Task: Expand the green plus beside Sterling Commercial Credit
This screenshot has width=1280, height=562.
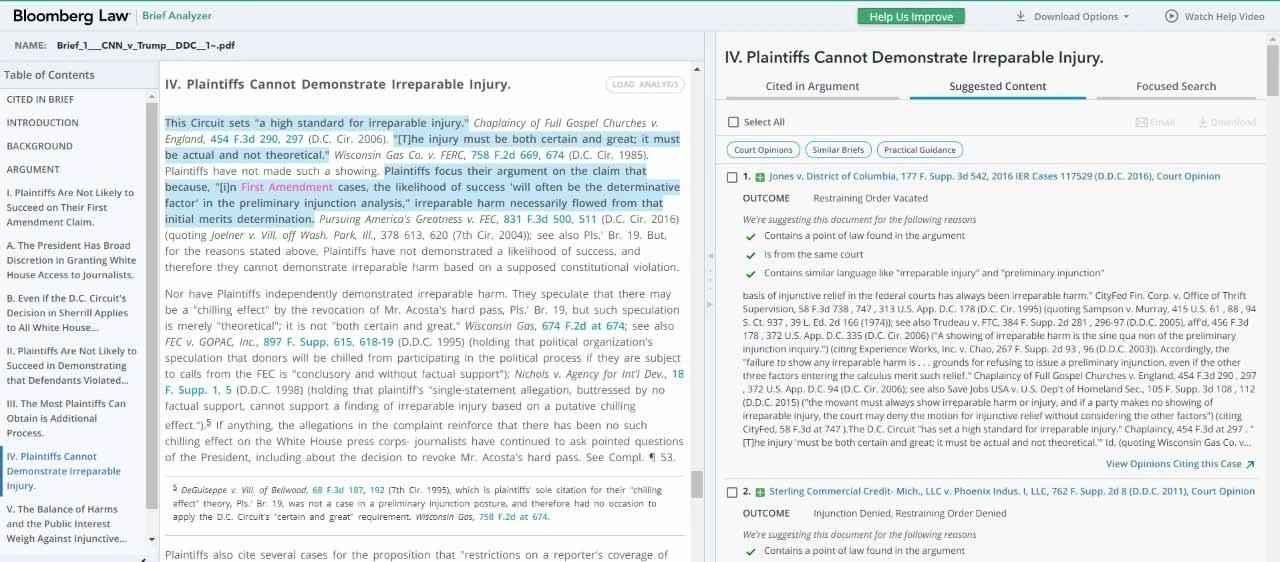Action: coord(760,492)
